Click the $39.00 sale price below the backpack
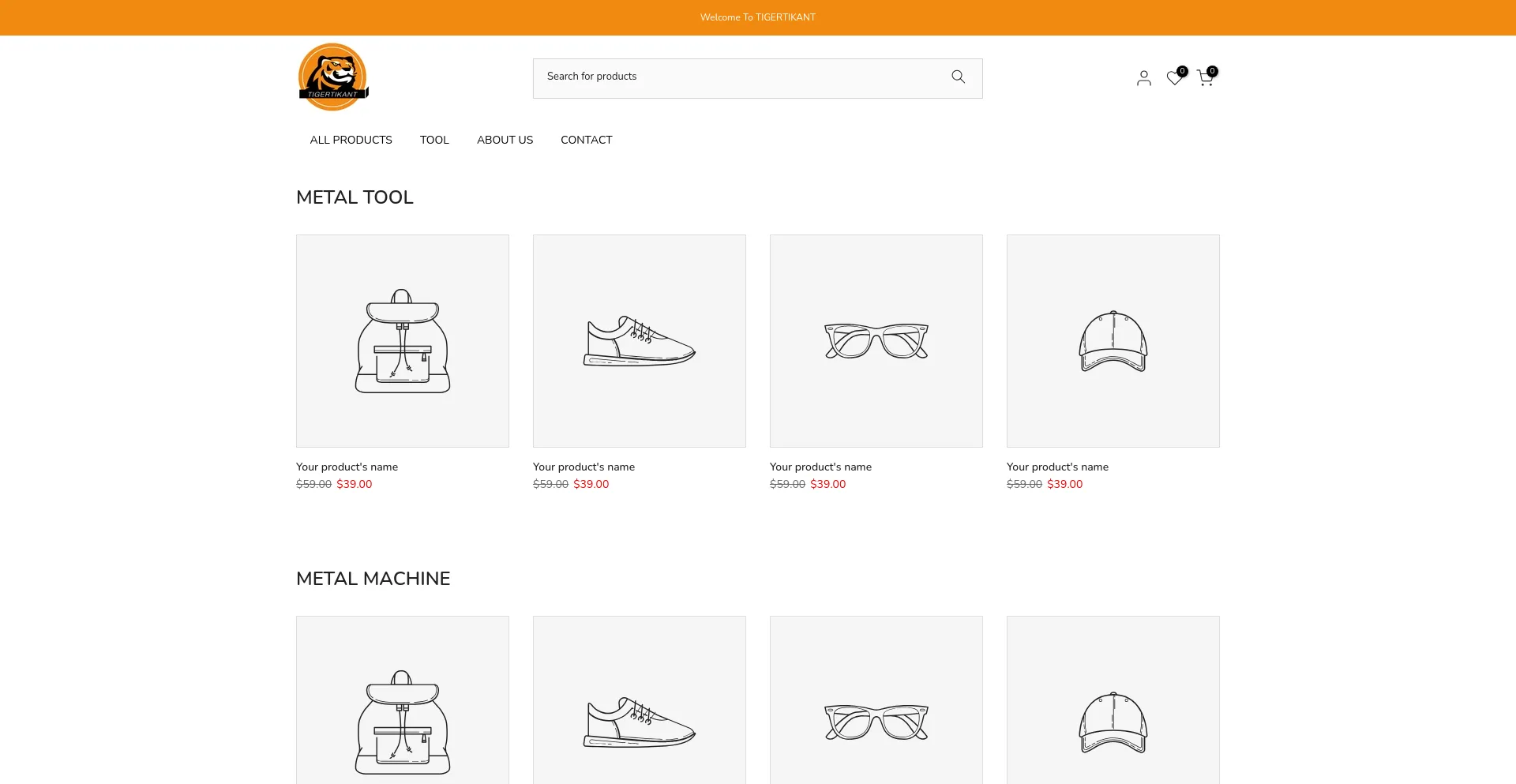Image resolution: width=1516 pixels, height=784 pixels. click(355, 484)
